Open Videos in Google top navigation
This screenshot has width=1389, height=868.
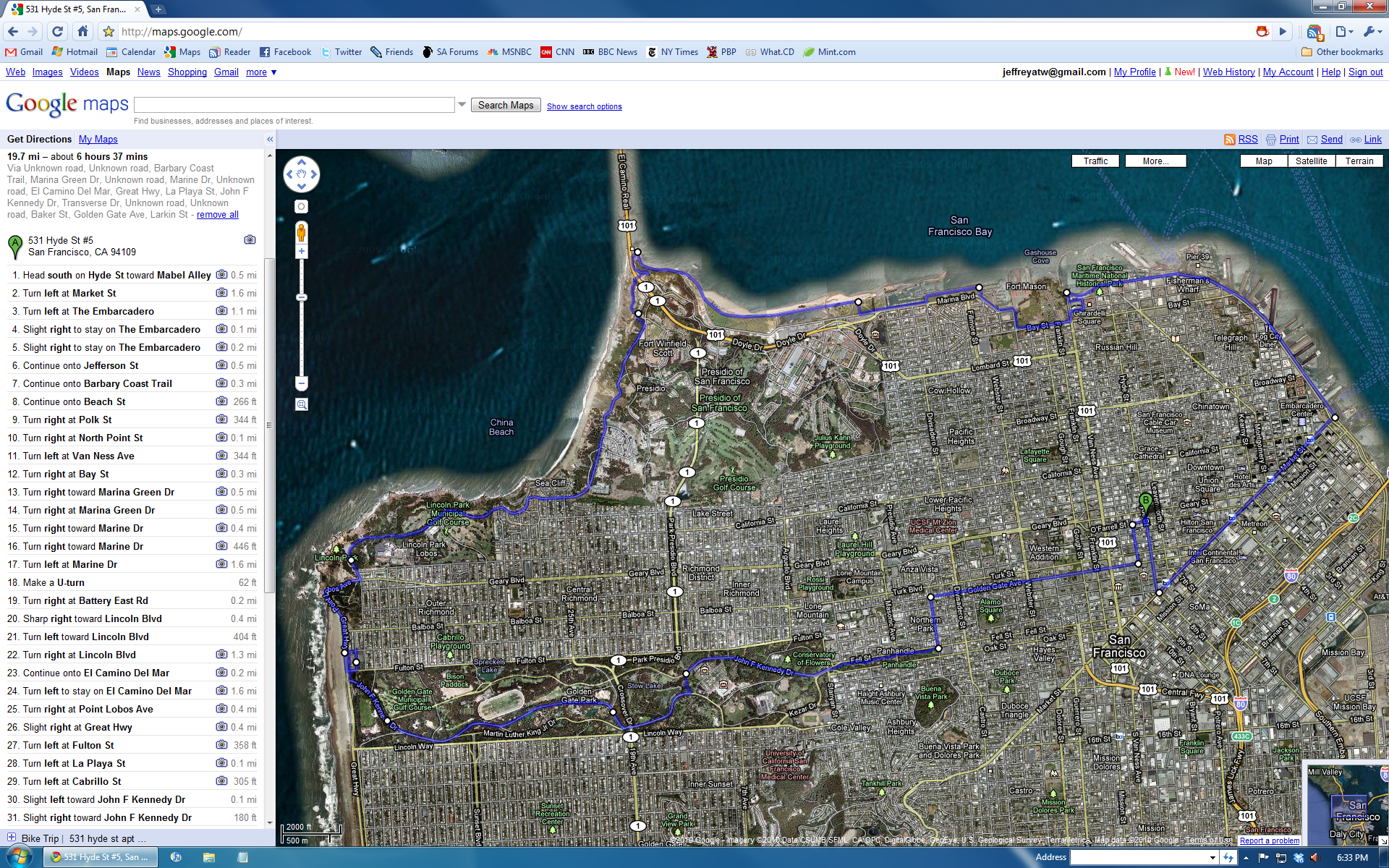click(x=84, y=72)
